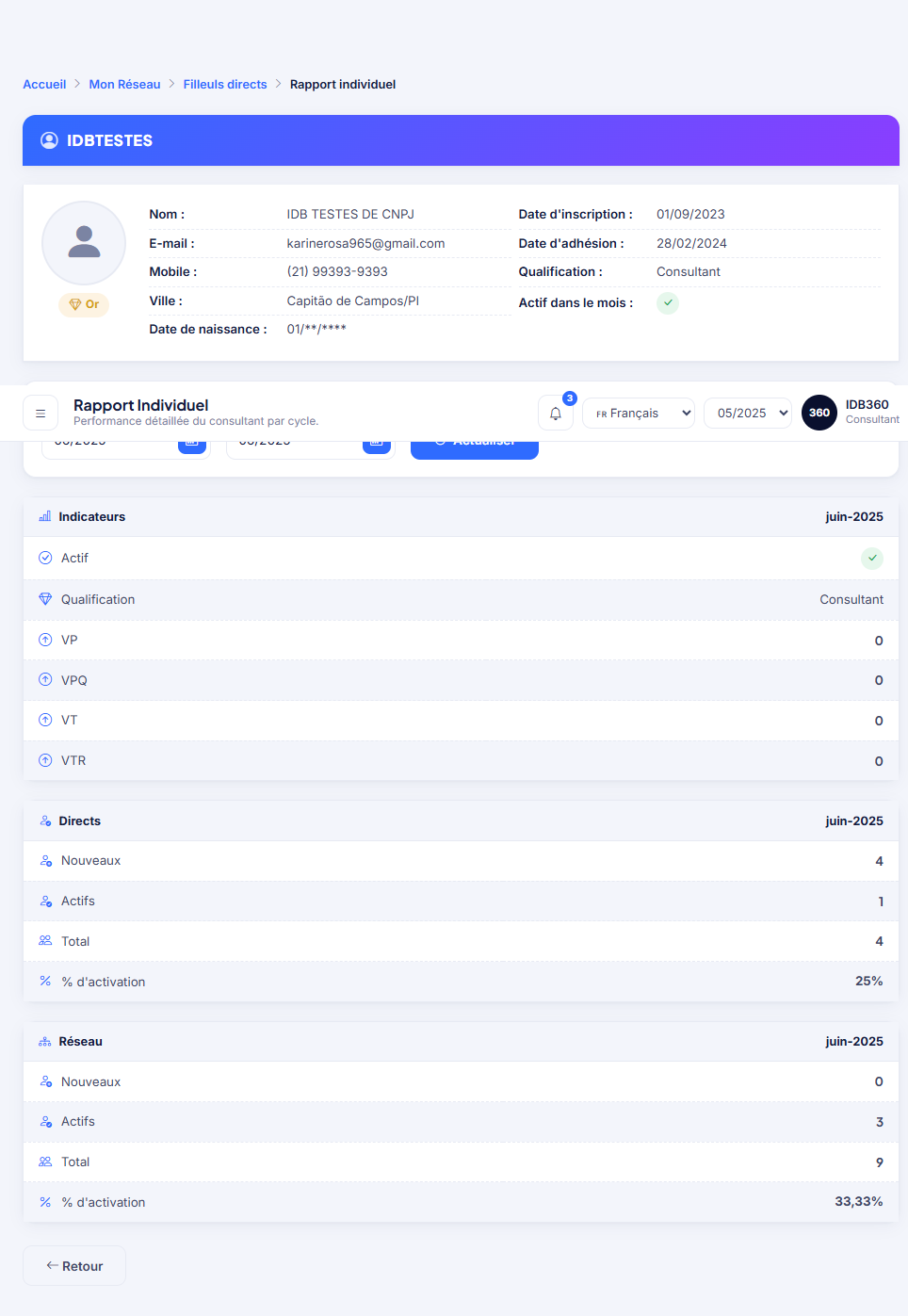Click the Directs header person icon
The width and height of the screenshot is (908, 1316).
pyautogui.click(x=45, y=820)
